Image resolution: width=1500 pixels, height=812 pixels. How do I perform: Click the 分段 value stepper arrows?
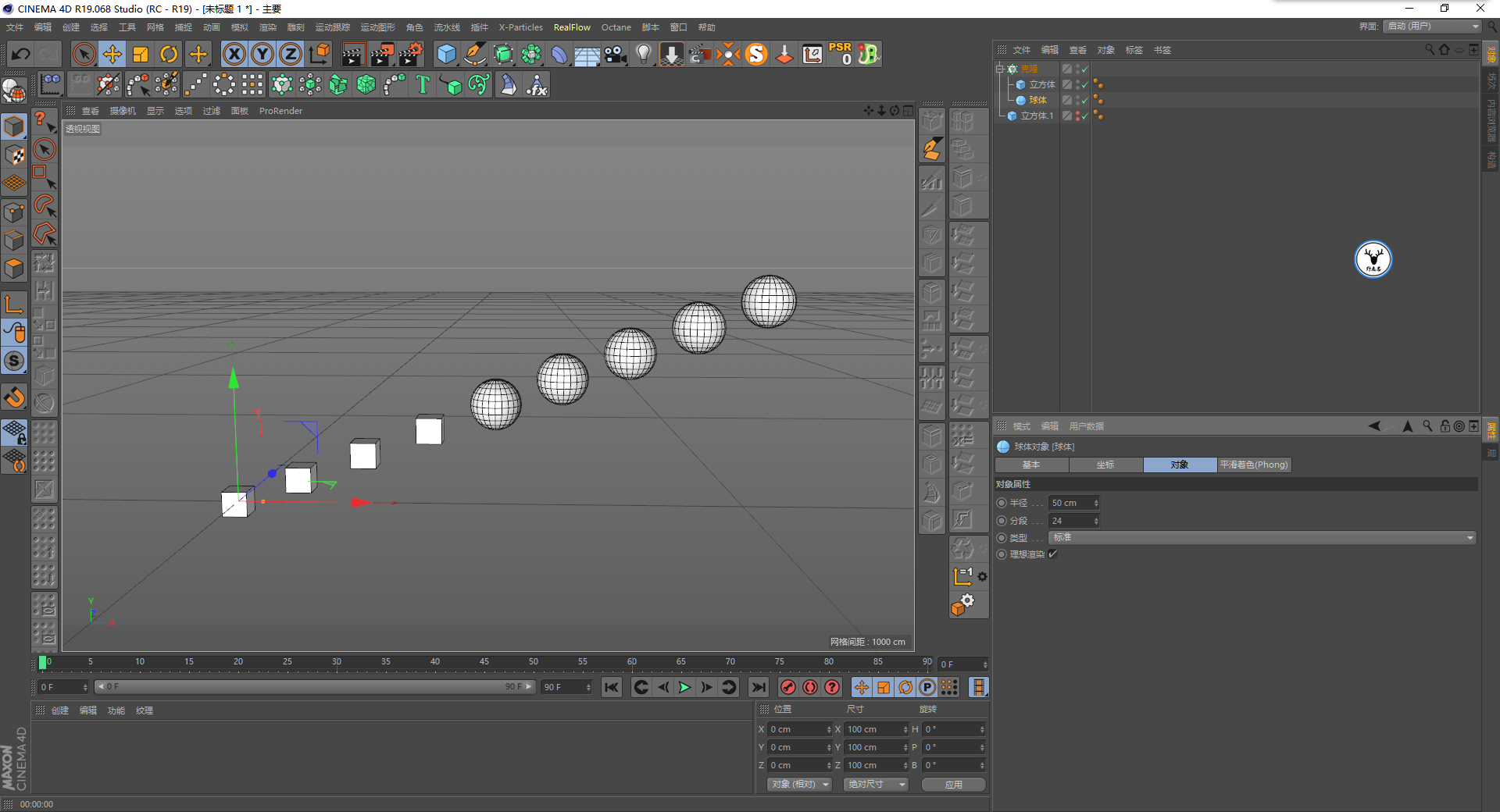[x=1096, y=521]
